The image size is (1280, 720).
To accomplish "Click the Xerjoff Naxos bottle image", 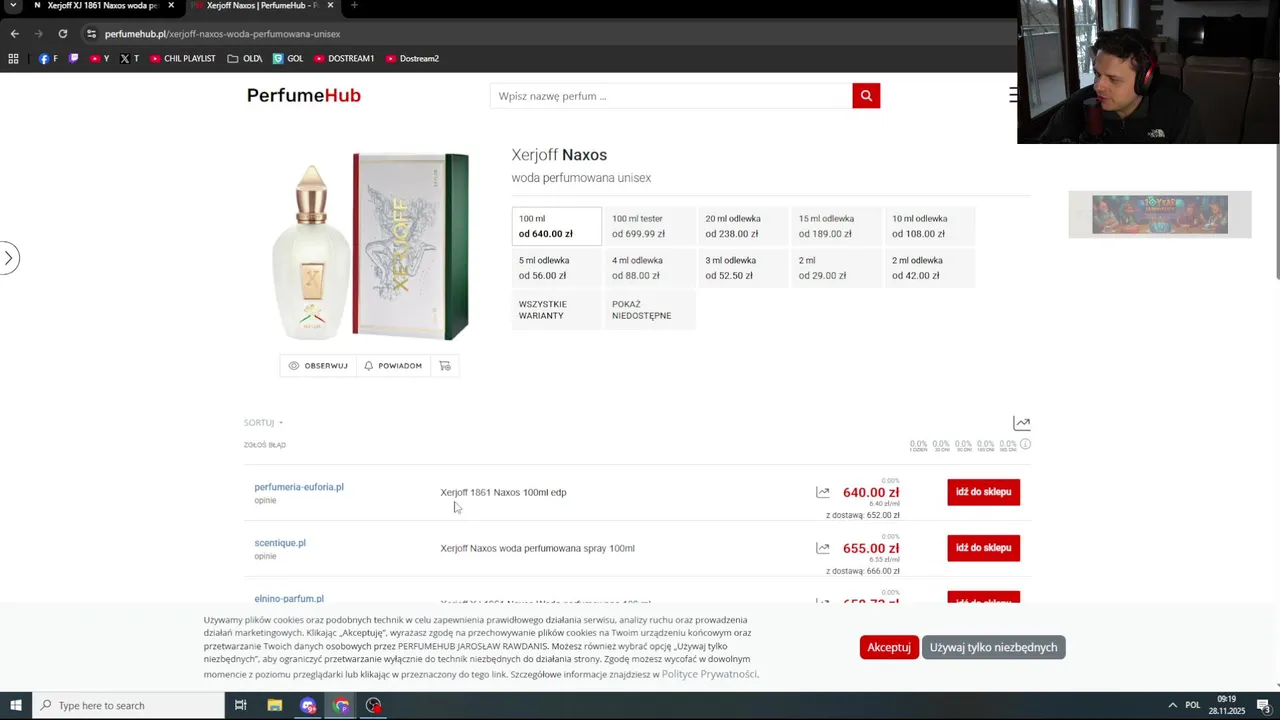I will pos(371,246).
